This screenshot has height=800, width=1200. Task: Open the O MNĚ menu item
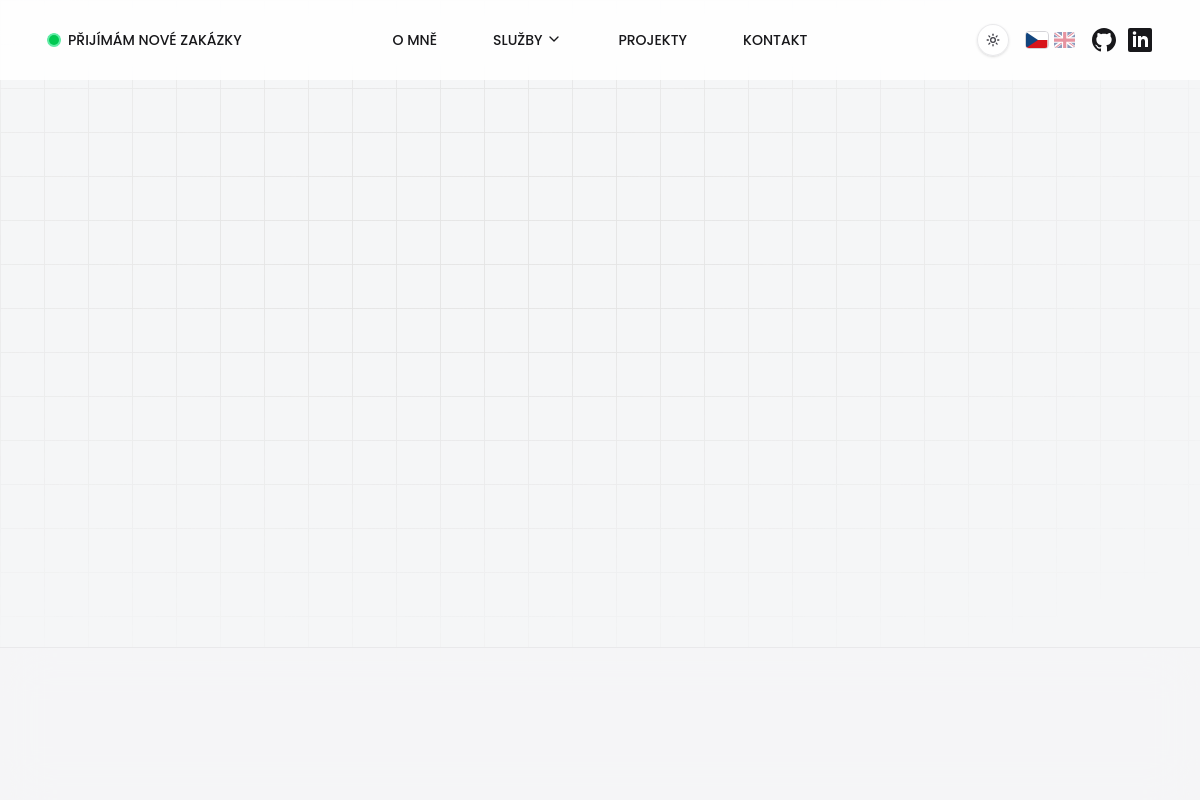(415, 40)
